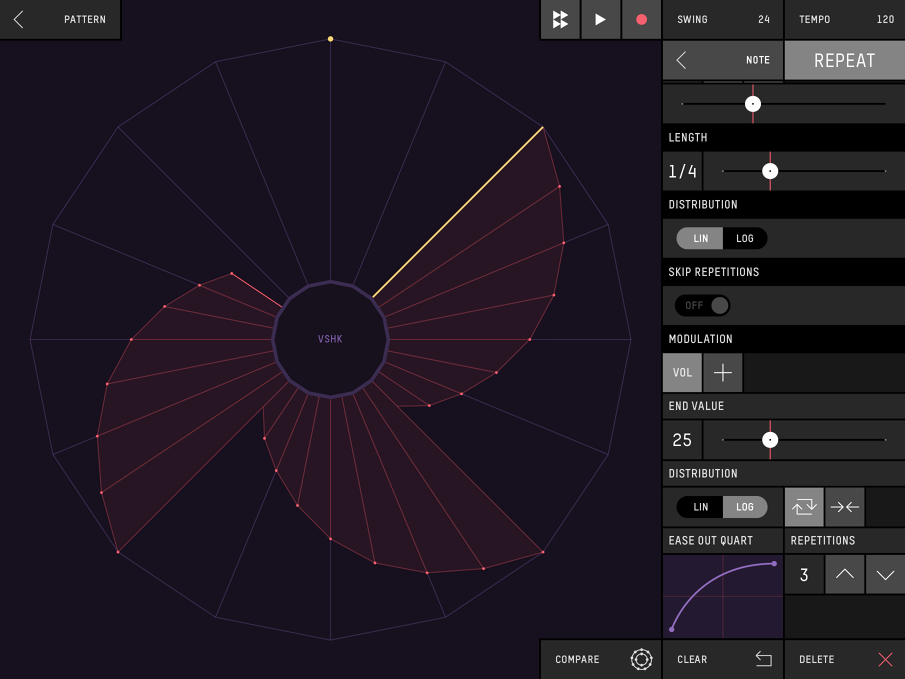Start playback with the play button
The width and height of the screenshot is (905, 679).
coord(600,19)
